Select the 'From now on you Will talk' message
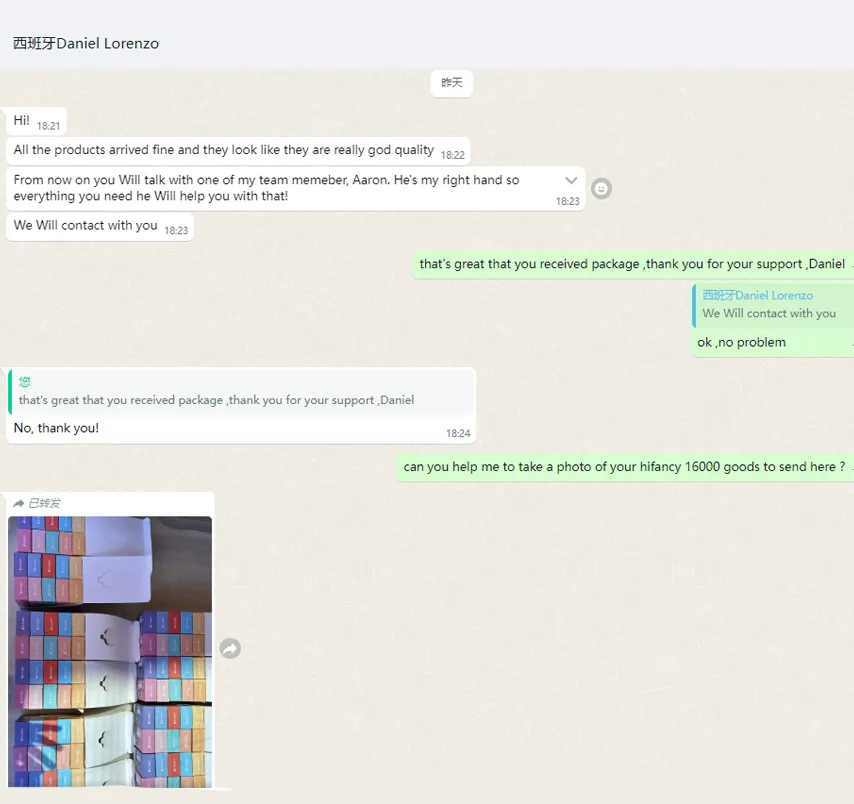Image resolution: width=854 pixels, height=804 pixels. pyautogui.click(x=266, y=188)
